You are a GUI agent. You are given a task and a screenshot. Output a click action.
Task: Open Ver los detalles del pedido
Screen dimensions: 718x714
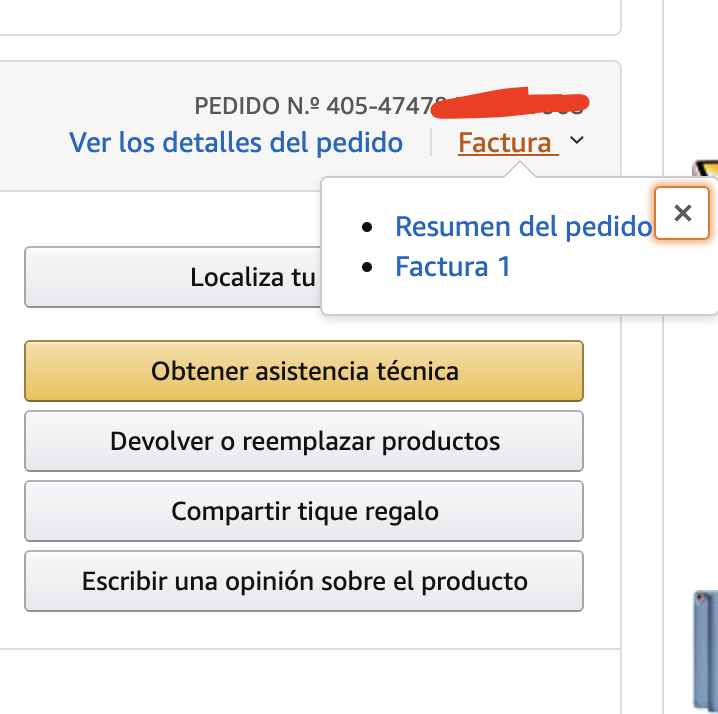click(x=236, y=143)
